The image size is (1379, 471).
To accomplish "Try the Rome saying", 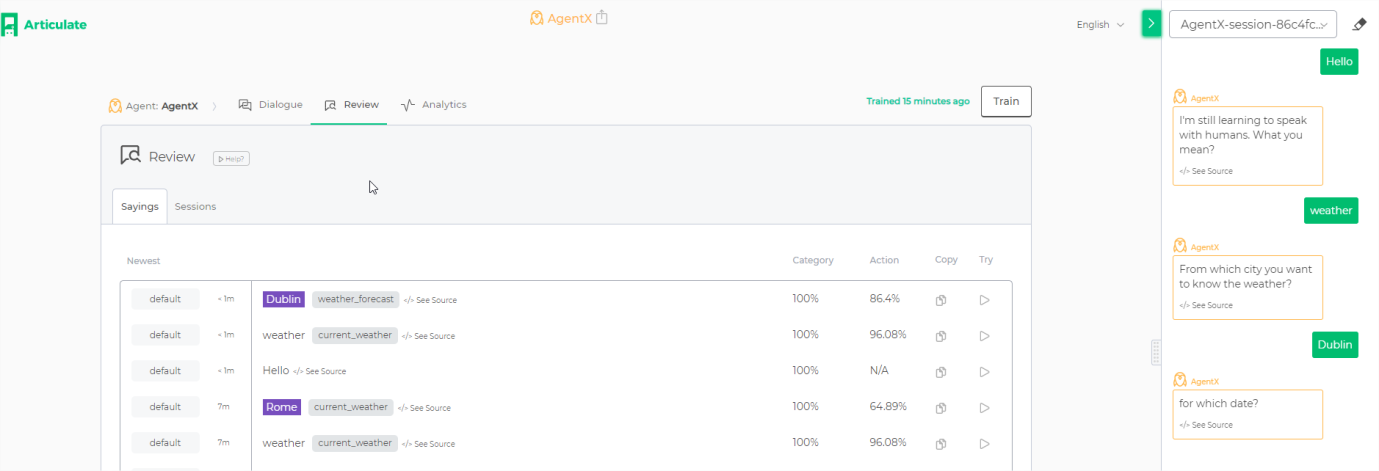I will point(984,408).
